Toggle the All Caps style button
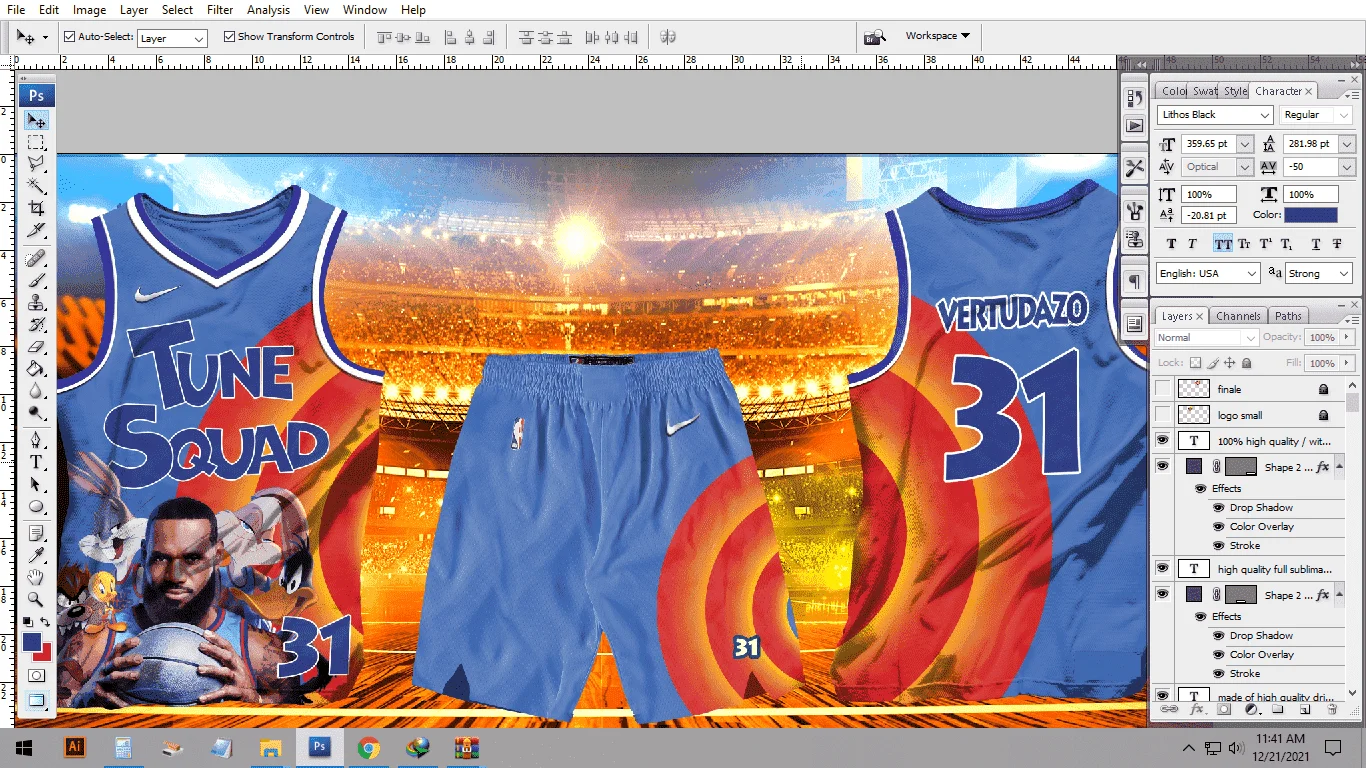This screenshot has height=768, width=1366. coord(1222,244)
